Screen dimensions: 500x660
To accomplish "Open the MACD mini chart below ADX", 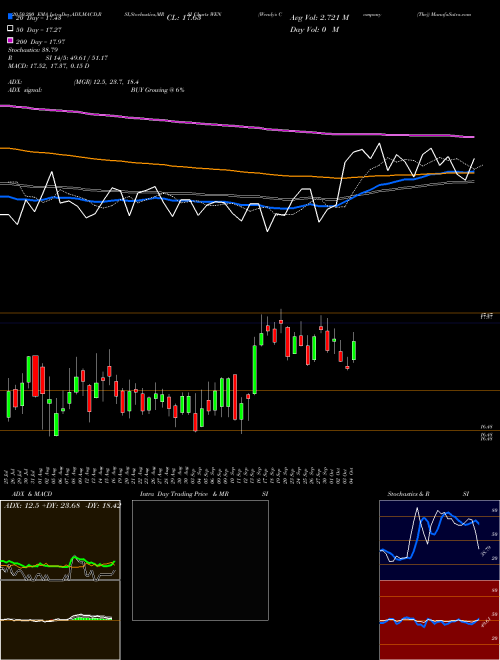I will (60, 620).
